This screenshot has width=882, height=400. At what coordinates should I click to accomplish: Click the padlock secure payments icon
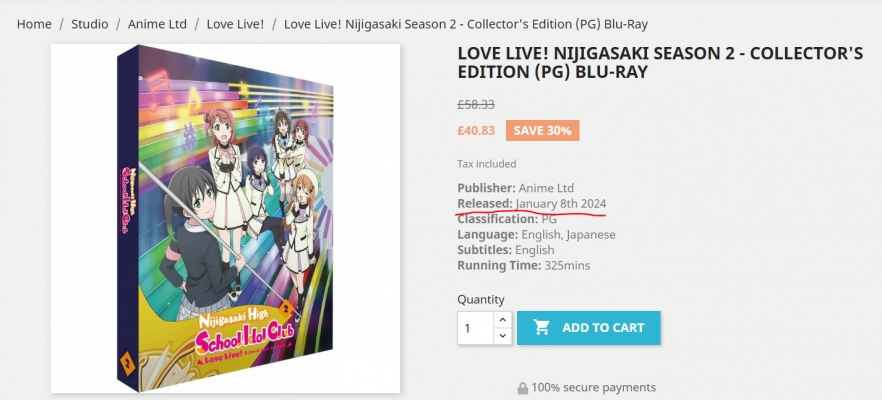(523, 388)
